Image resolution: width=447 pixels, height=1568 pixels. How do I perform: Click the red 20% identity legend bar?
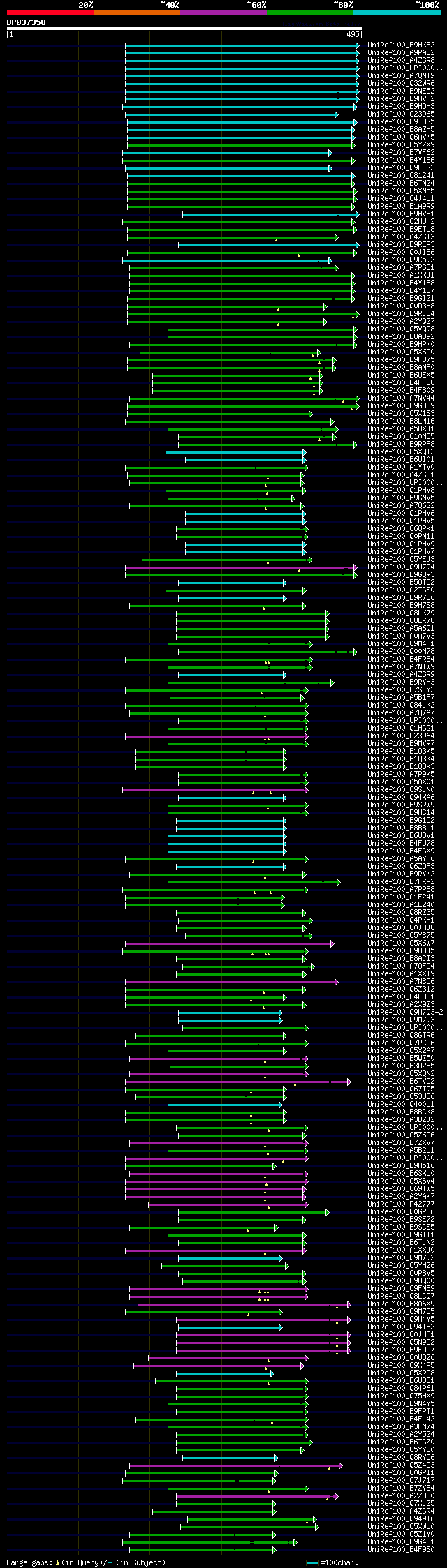[50, 13]
